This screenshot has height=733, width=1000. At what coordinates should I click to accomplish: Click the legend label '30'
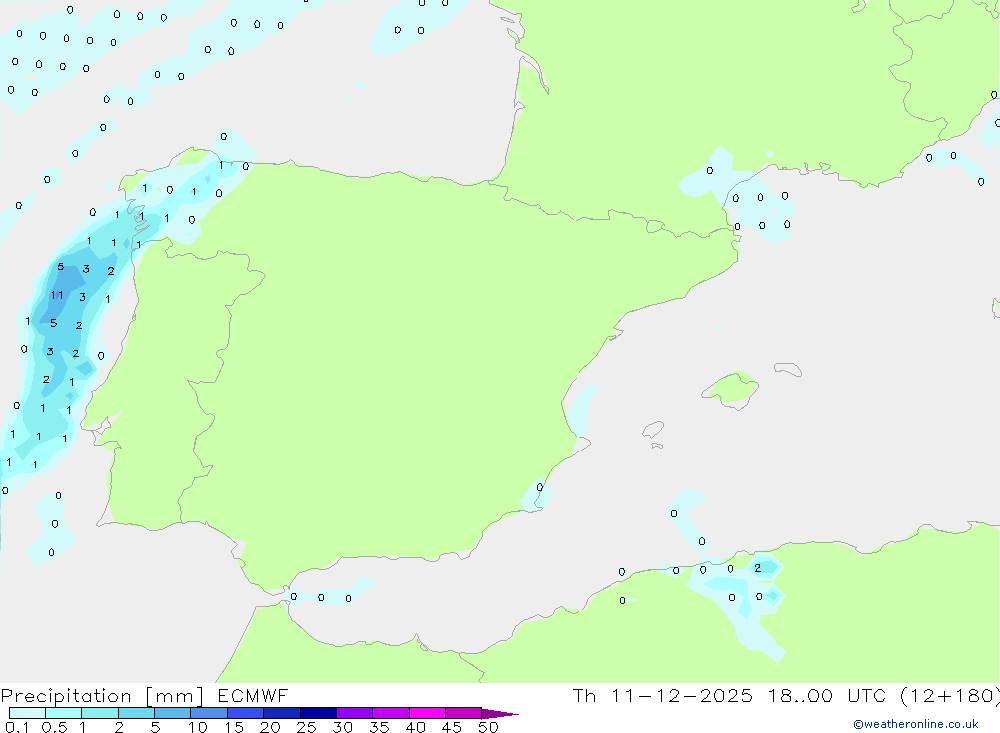(343, 727)
